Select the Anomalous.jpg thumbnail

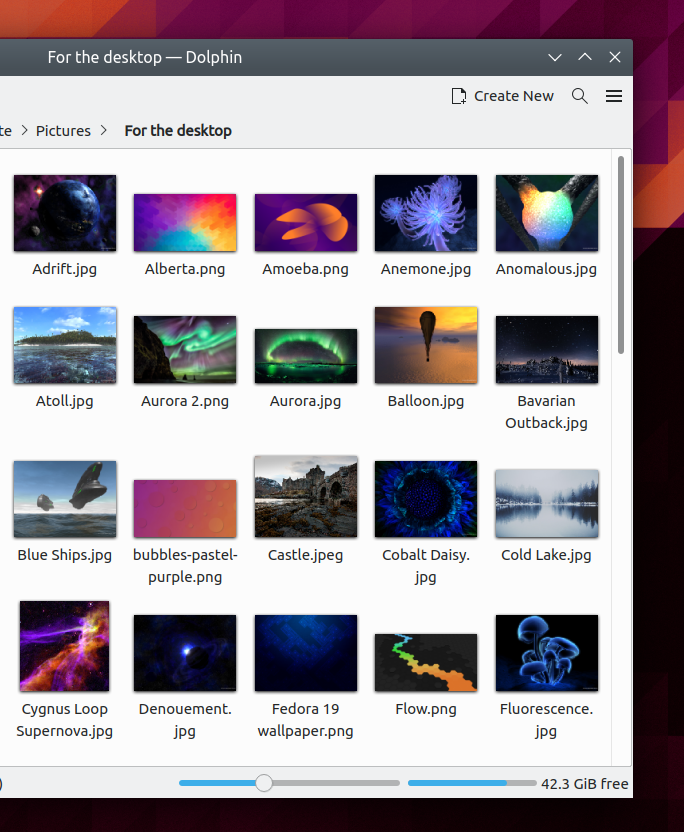tap(547, 213)
